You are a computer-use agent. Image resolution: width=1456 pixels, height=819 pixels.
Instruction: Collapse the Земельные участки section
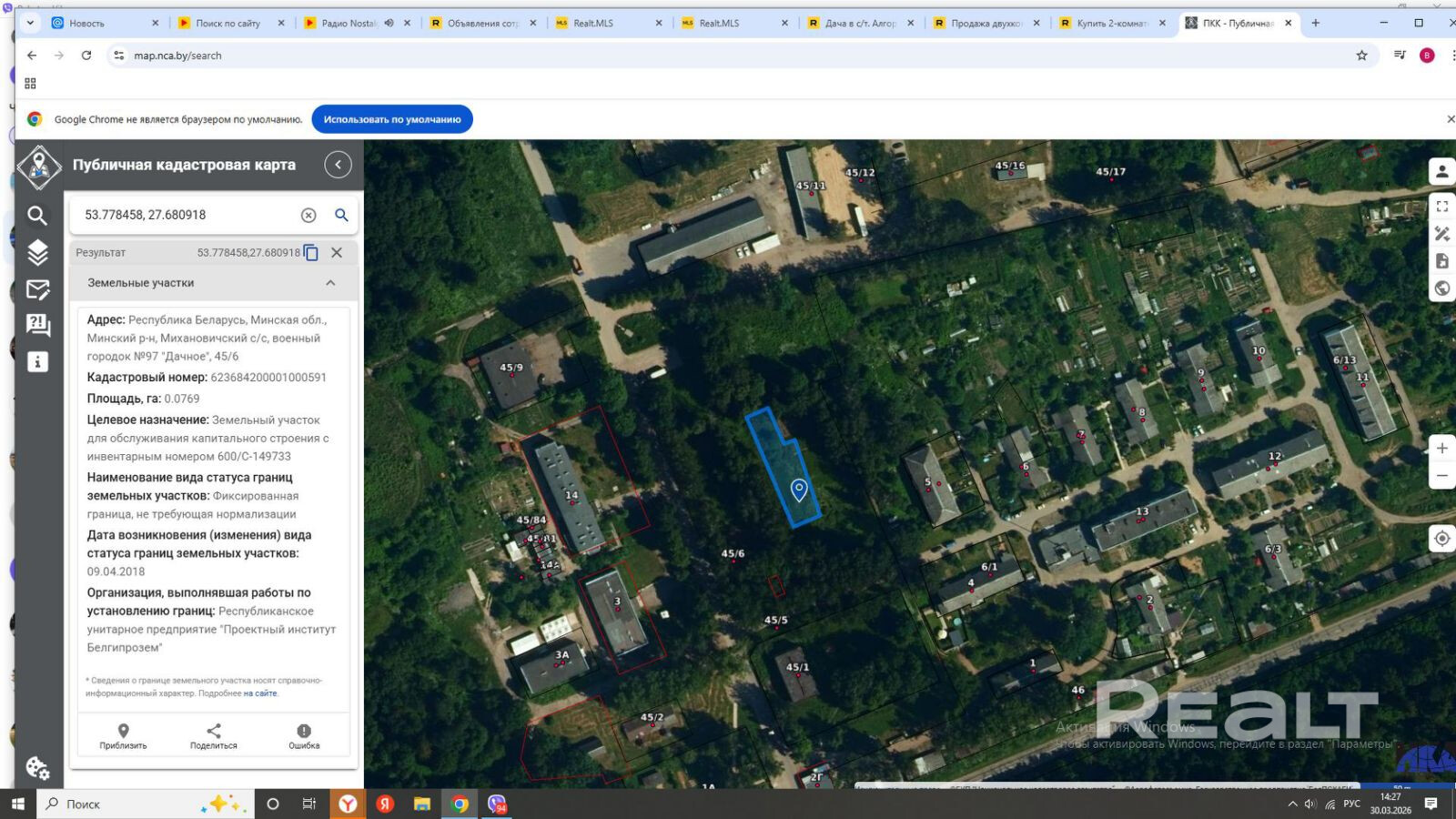tap(330, 283)
